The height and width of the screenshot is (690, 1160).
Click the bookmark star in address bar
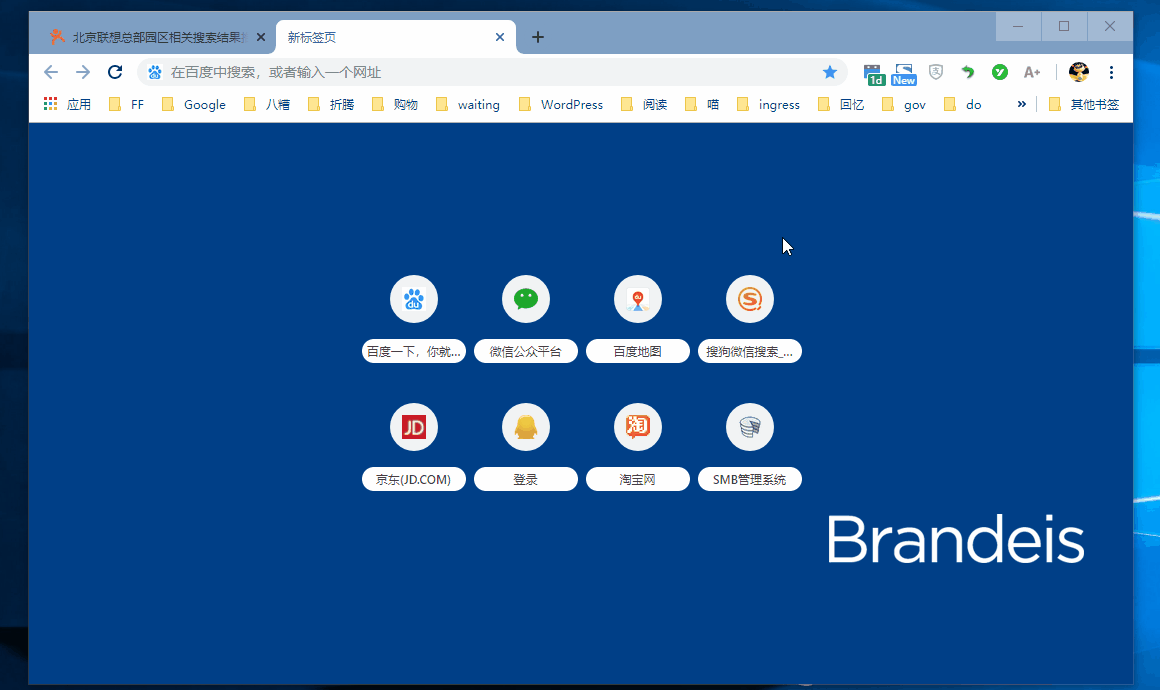point(829,72)
